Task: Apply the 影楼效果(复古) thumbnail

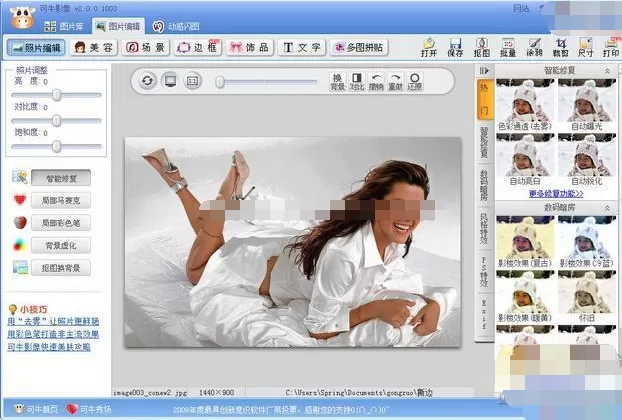Action: click(525, 238)
